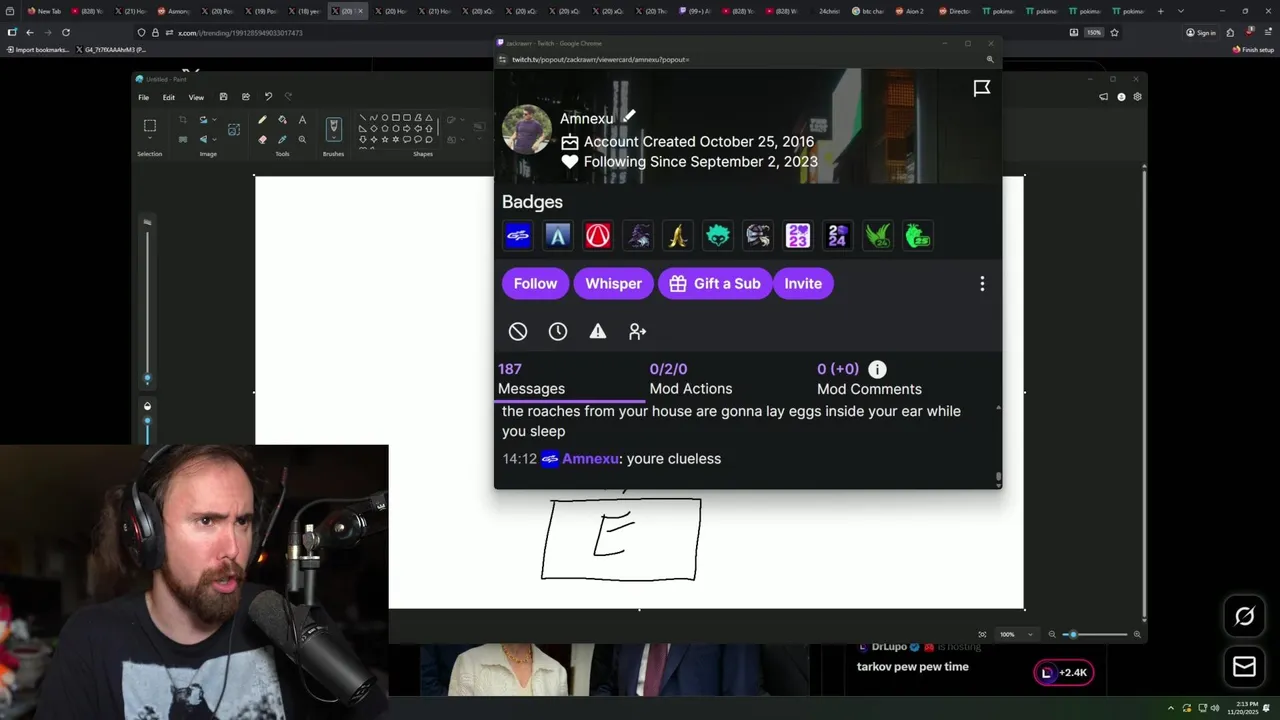Click the Crop tool in Paint
This screenshot has height=720, width=1280.
click(x=183, y=120)
